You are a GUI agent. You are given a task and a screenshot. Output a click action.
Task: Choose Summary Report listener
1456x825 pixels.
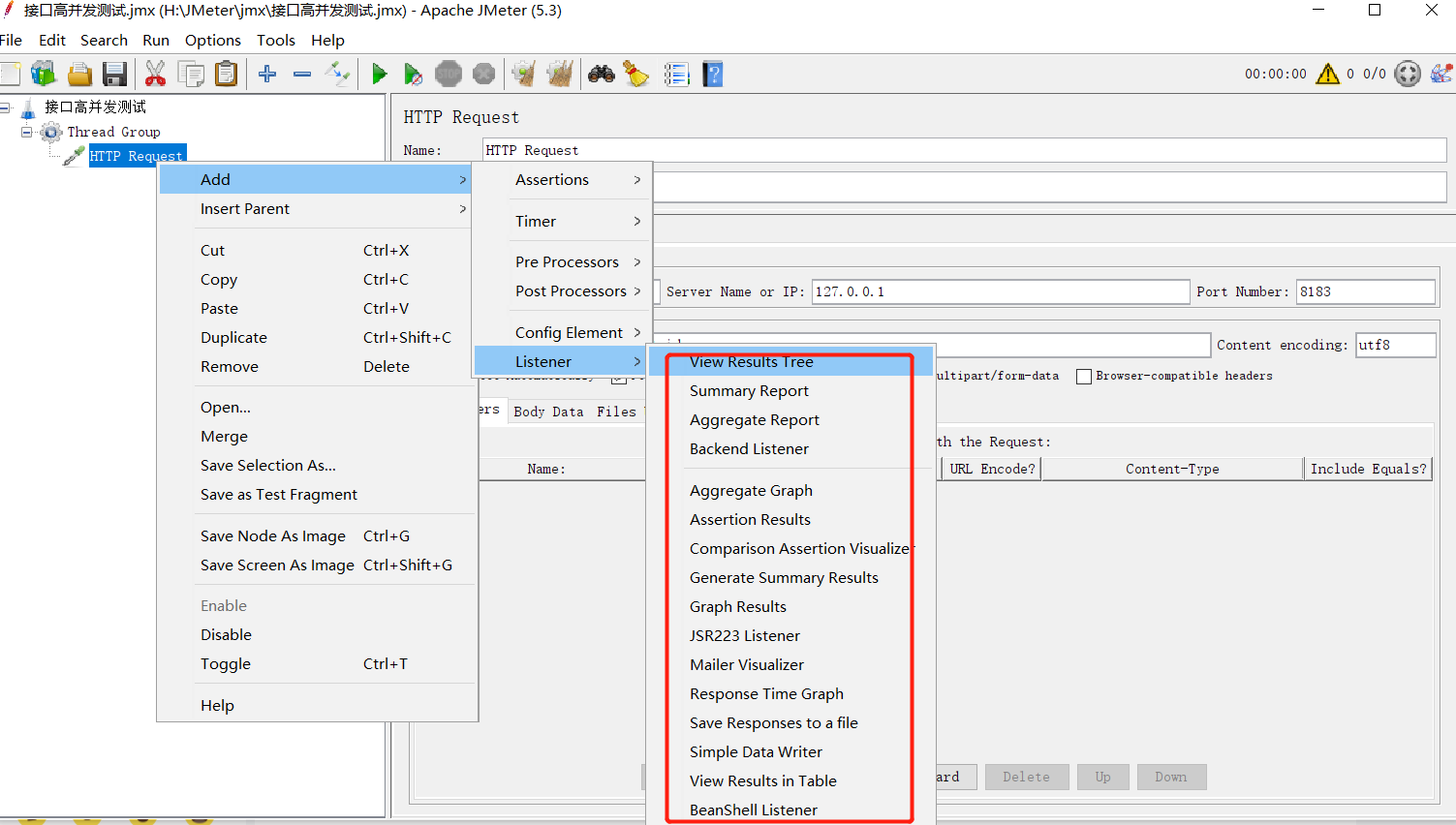(x=790, y=390)
